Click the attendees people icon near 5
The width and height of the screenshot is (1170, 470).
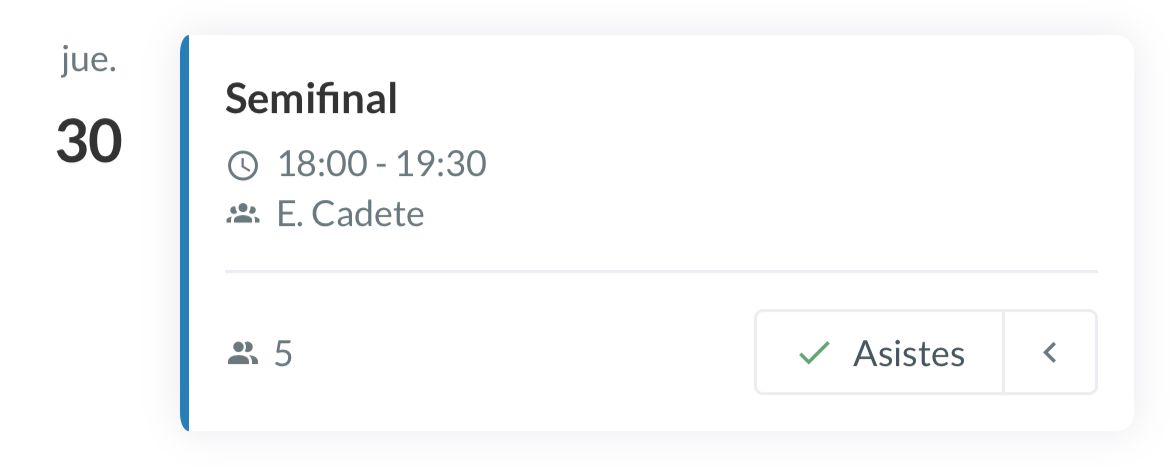pyautogui.click(x=243, y=353)
